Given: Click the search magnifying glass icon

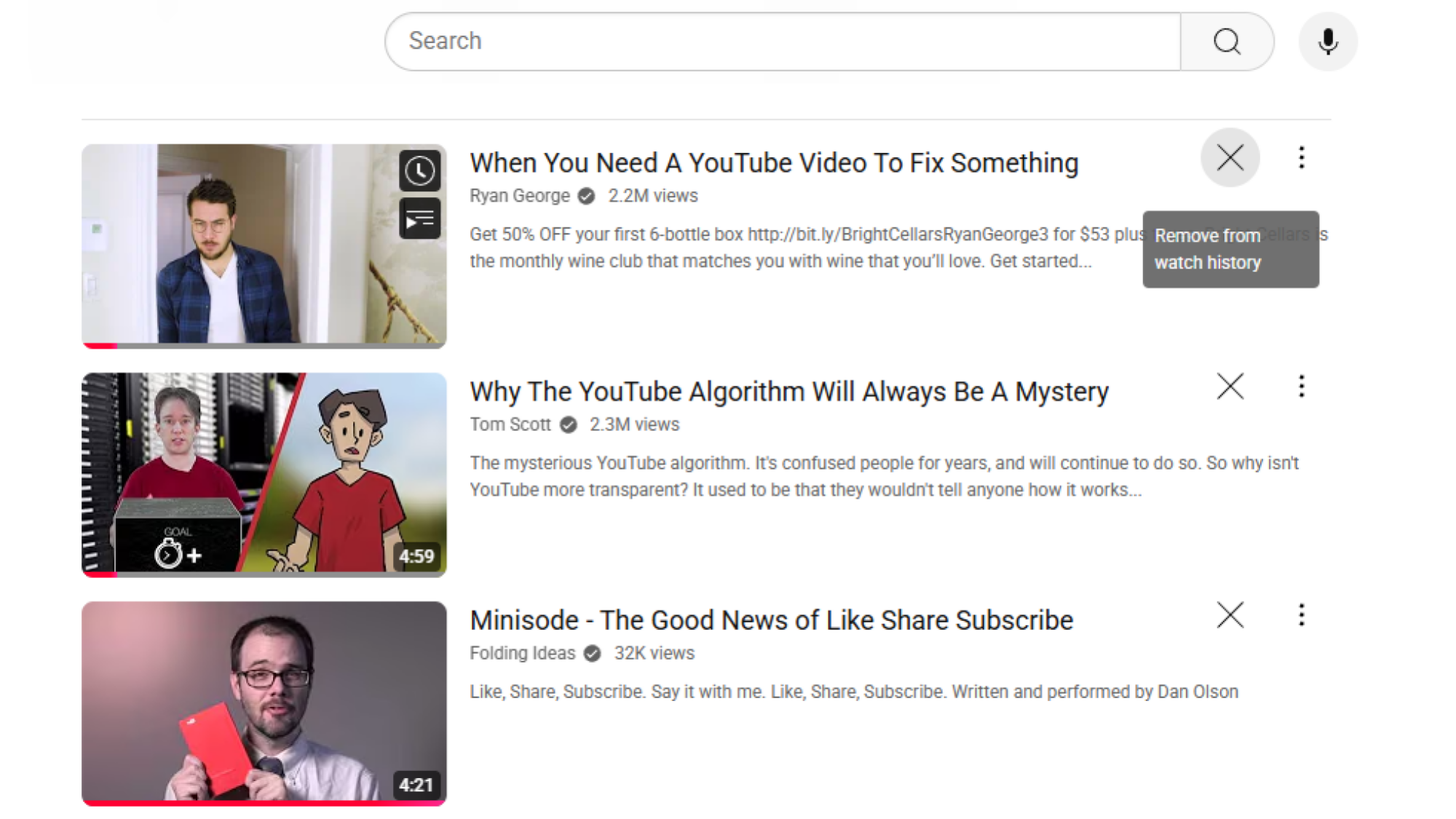Looking at the screenshot, I should 1227,41.
